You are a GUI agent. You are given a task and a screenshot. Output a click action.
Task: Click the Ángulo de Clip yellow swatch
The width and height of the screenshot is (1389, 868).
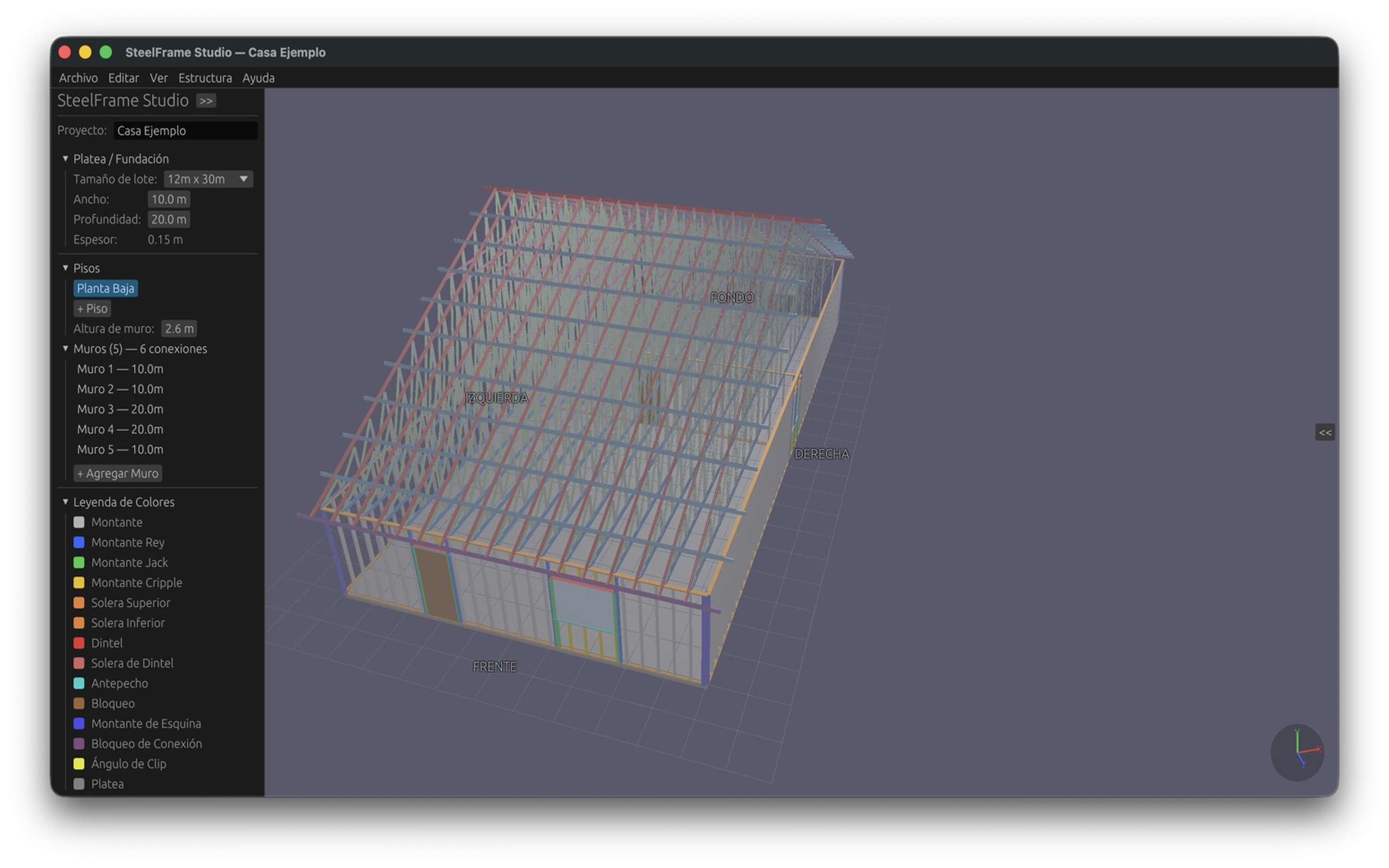point(79,763)
